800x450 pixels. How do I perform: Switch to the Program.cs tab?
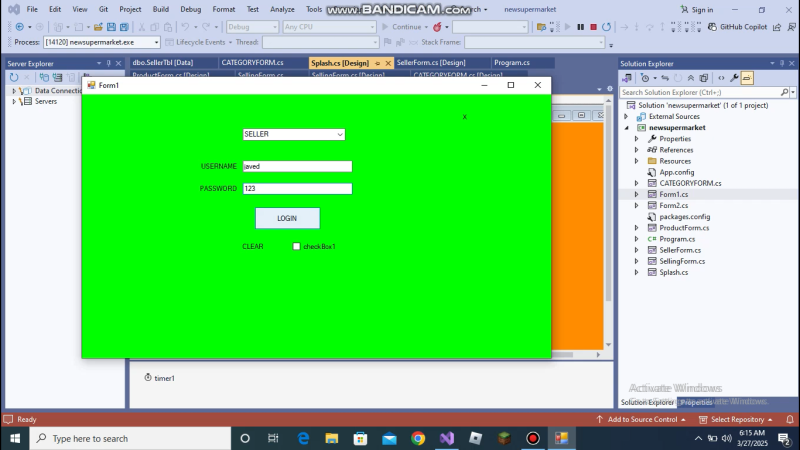pyautogui.click(x=511, y=63)
